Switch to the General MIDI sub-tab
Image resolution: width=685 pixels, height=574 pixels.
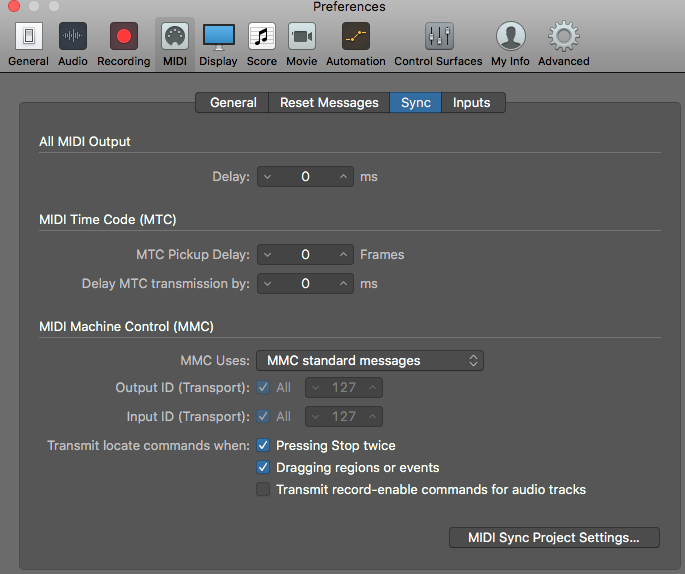232,103
